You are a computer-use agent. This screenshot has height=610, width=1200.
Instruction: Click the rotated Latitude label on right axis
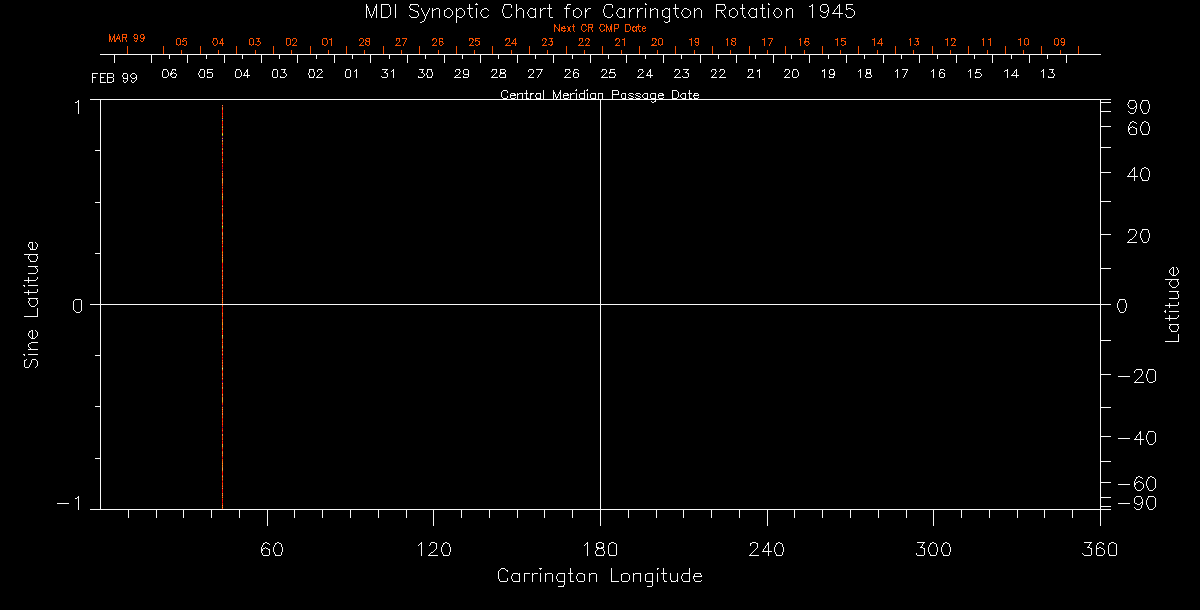(1173, 304)
